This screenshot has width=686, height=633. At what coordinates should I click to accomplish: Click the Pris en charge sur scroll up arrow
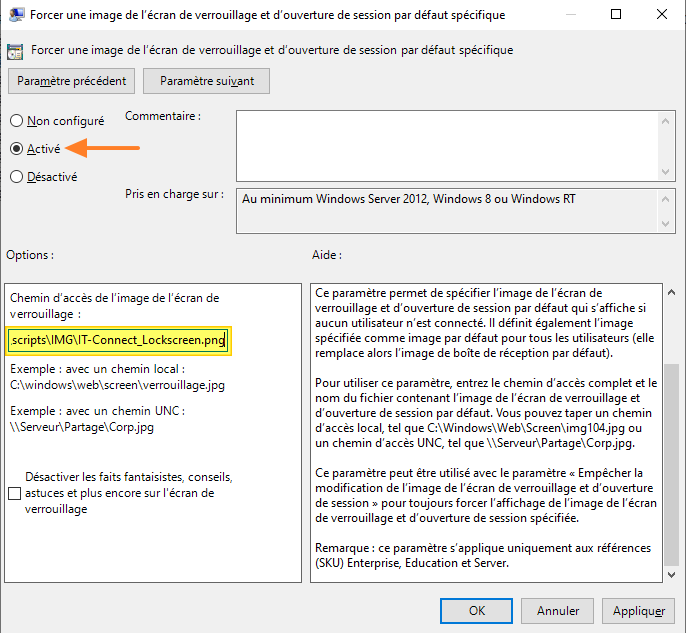click(665, 199)
